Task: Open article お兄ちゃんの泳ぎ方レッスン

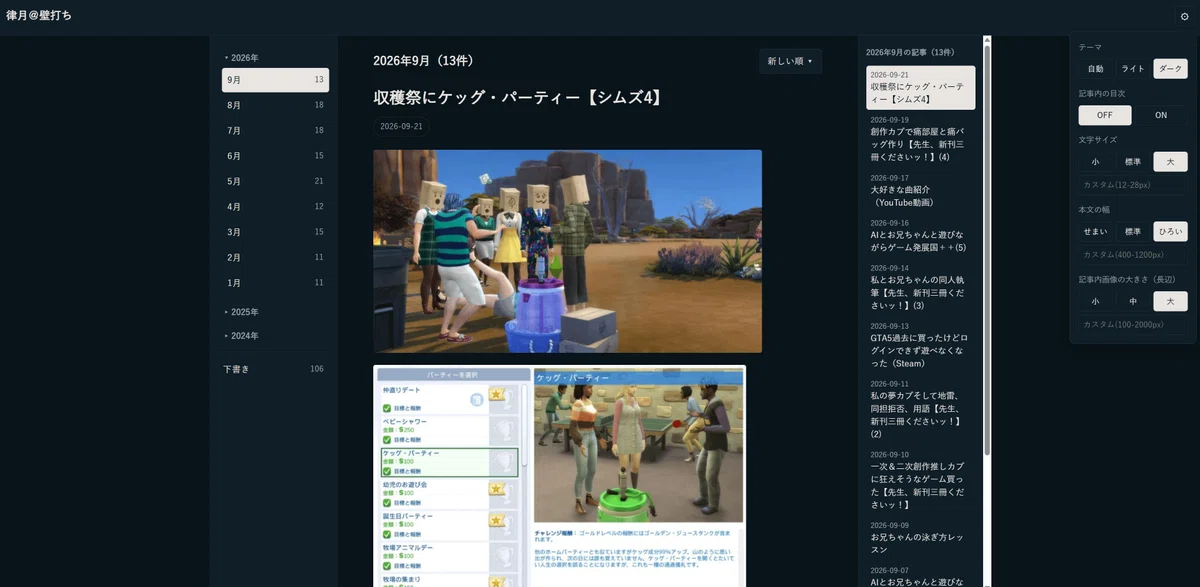Action: coord(920,537)
